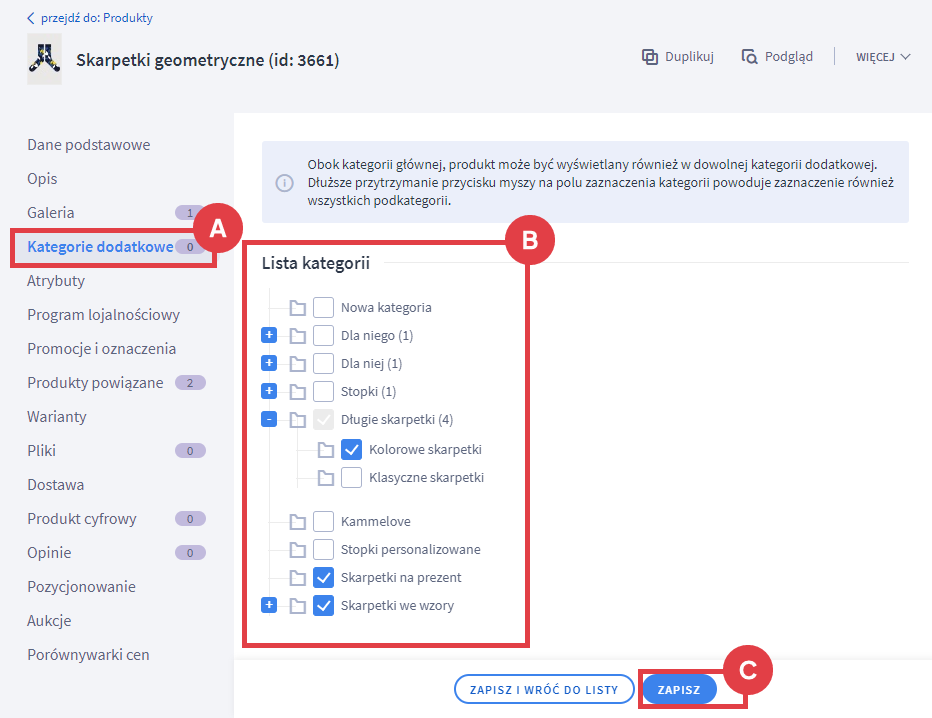Click the folder icon beside Nowa kategoria
Image resolution: width=932 pixels, height=718 pixels.
298,308
